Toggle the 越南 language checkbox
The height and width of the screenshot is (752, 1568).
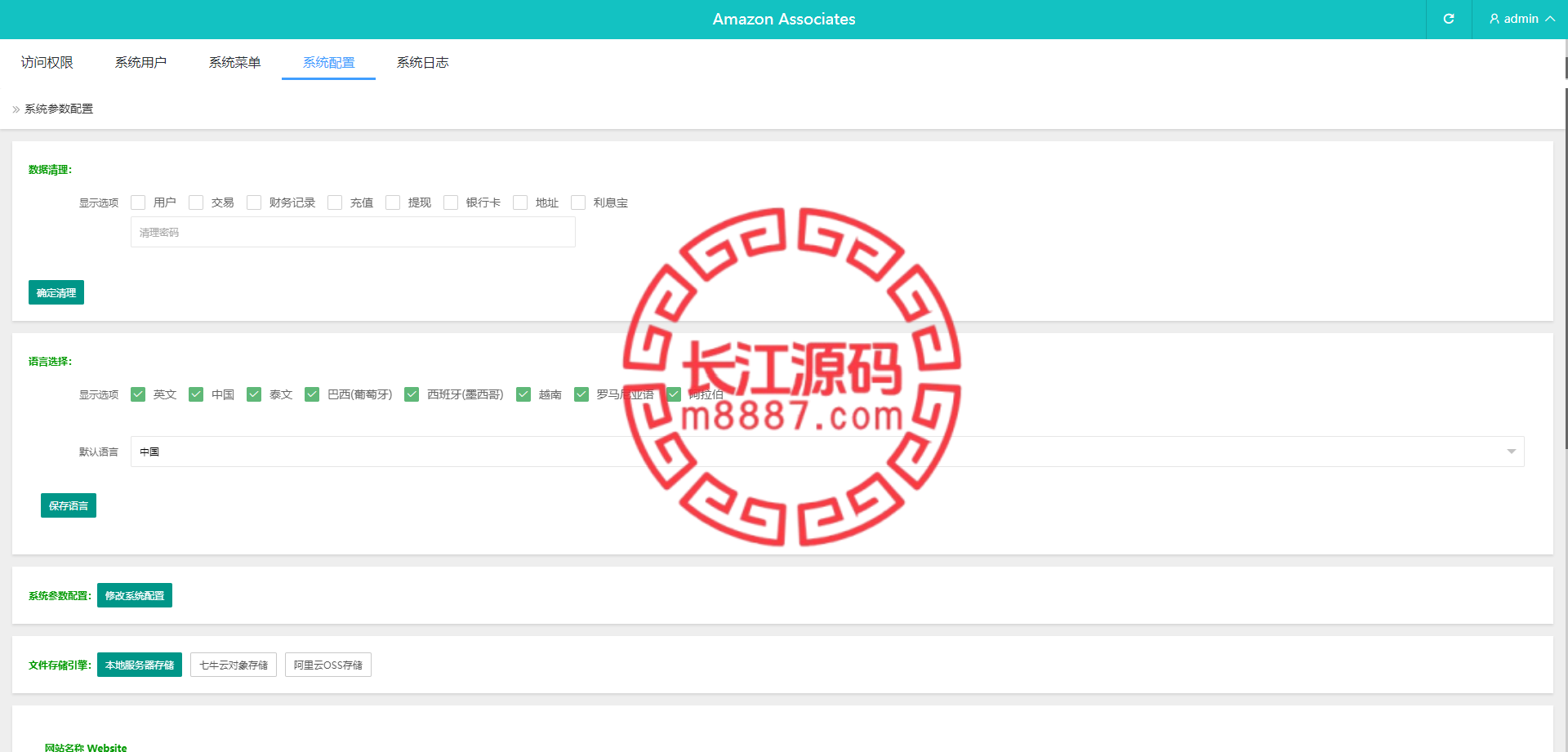coord(523,394)
